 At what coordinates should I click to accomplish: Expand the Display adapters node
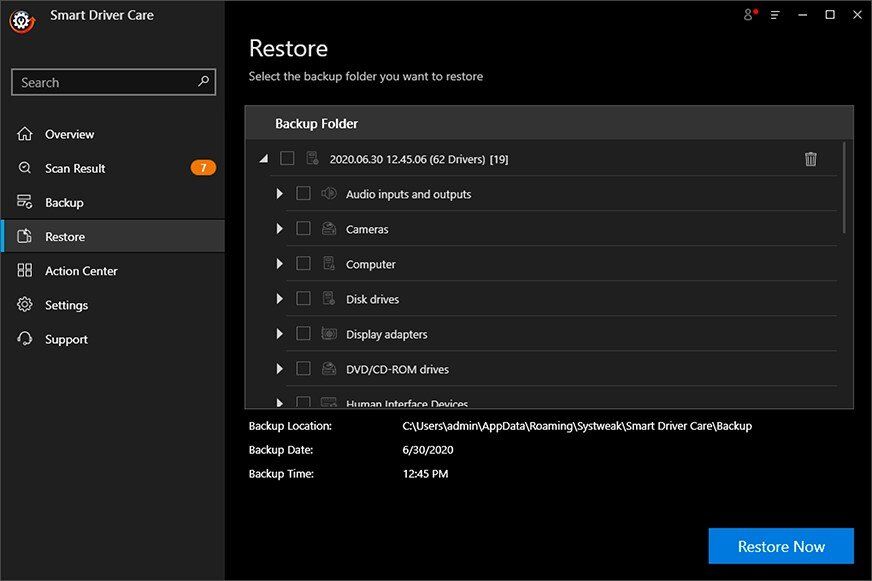pos(280,334)
